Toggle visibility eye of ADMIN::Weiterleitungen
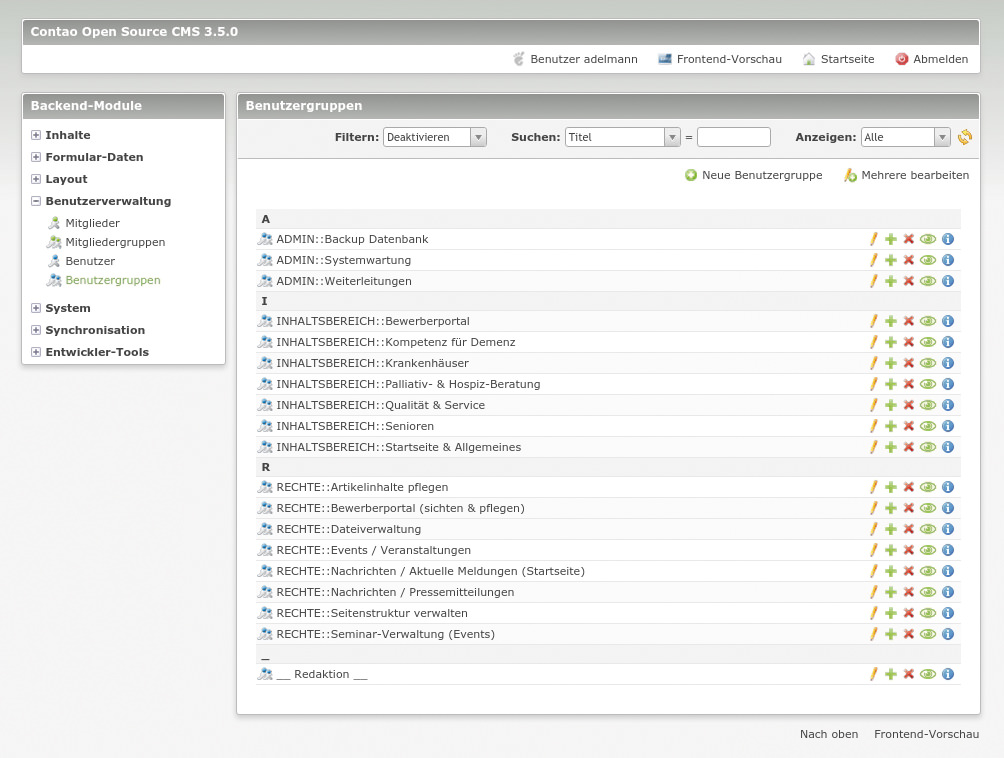The width and height of the screenshot is (1004, 758). coord(928,281)
